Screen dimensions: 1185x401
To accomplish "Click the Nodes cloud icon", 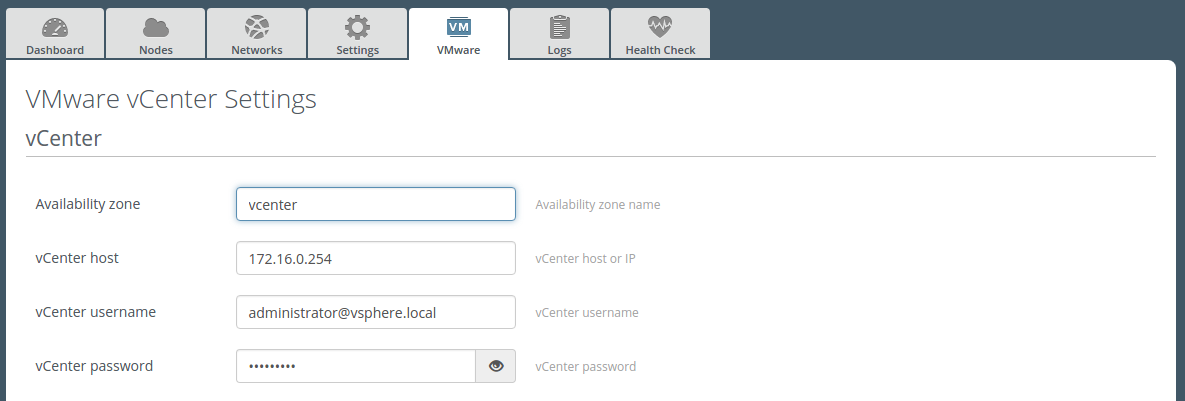I will coord(155,27).
